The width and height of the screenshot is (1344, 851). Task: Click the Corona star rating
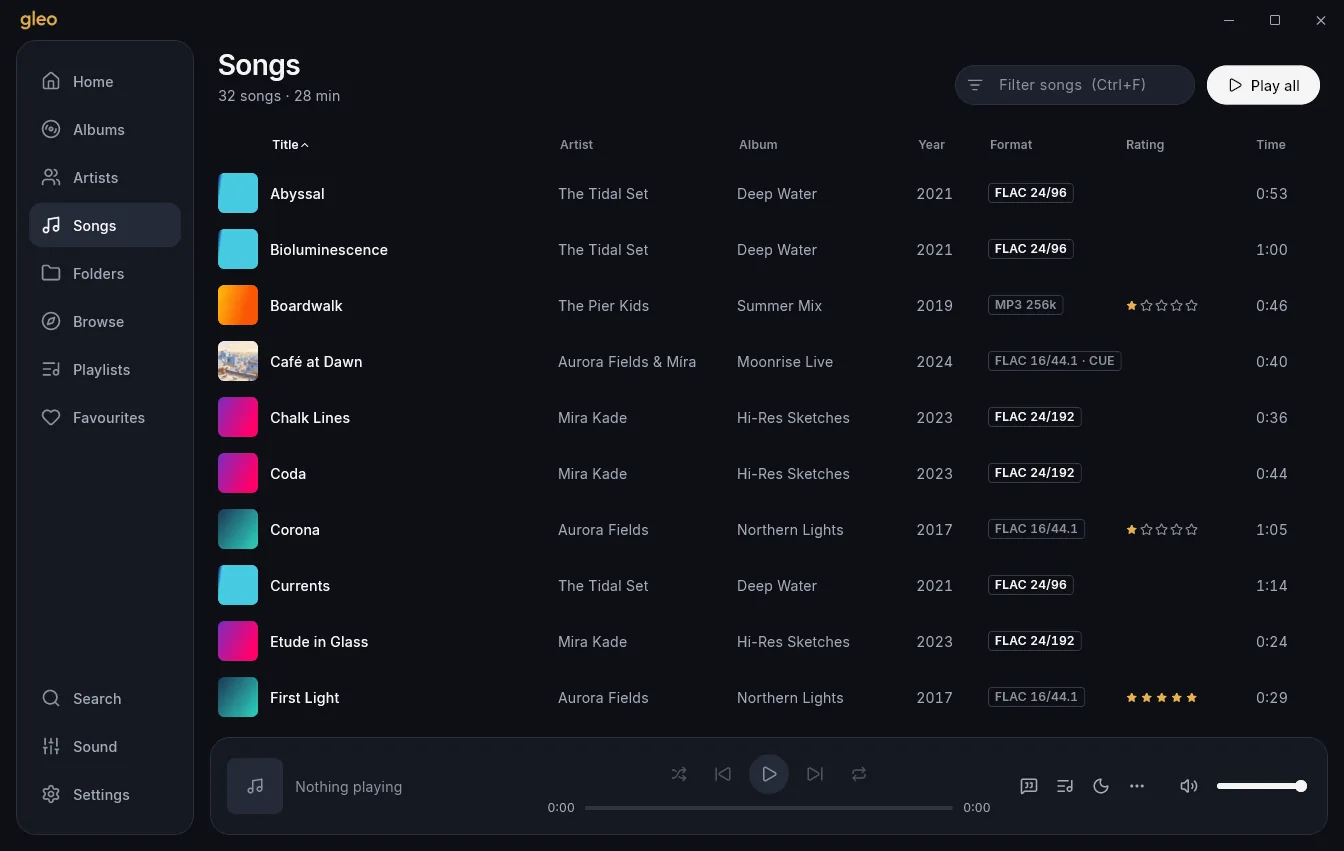(1162, 530)
